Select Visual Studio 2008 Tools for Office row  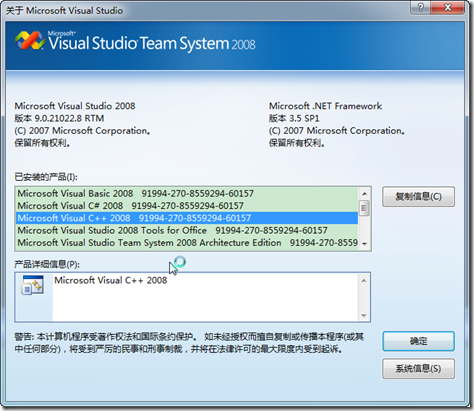point(187,230)
